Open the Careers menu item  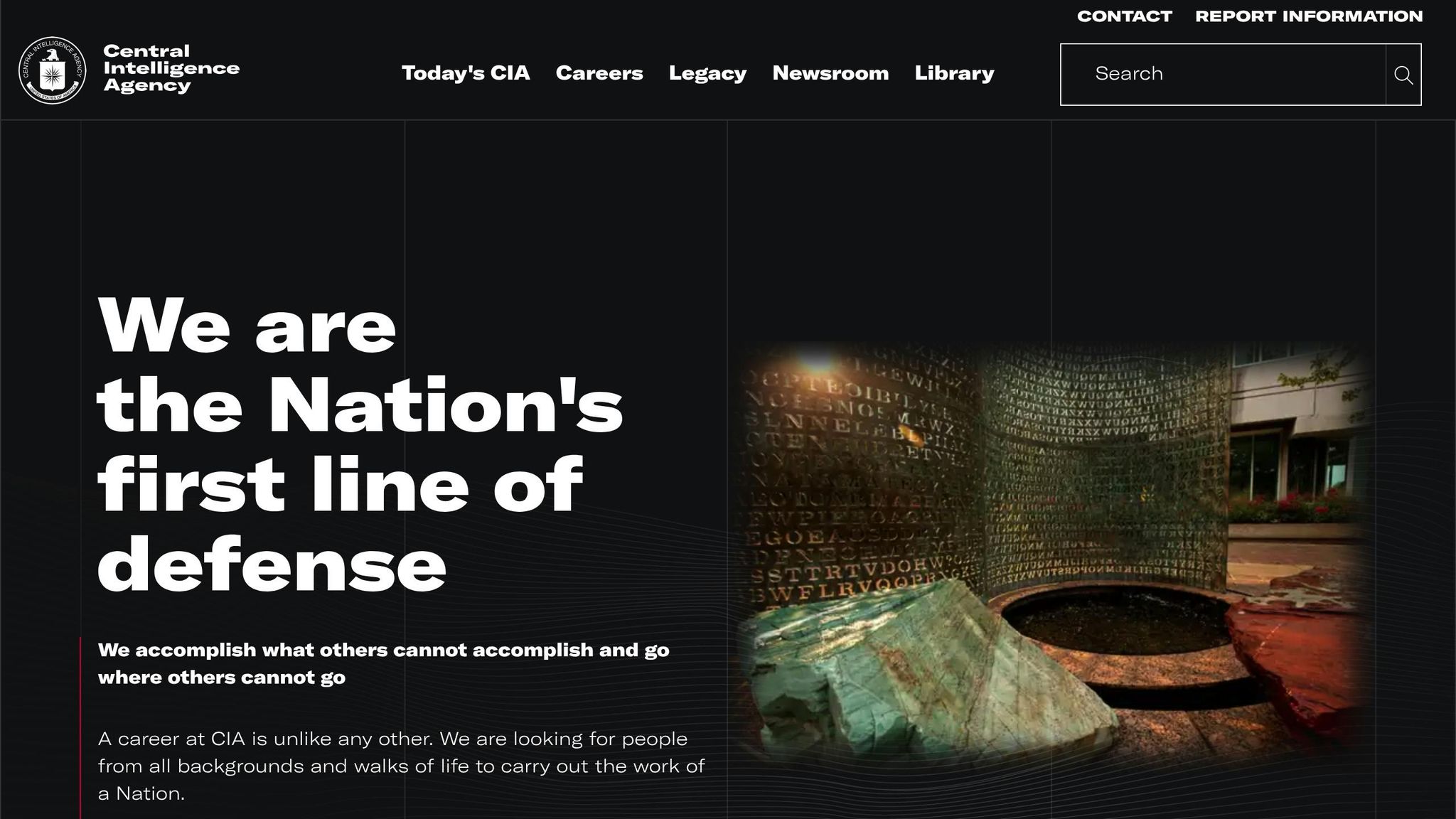point(599,73)
